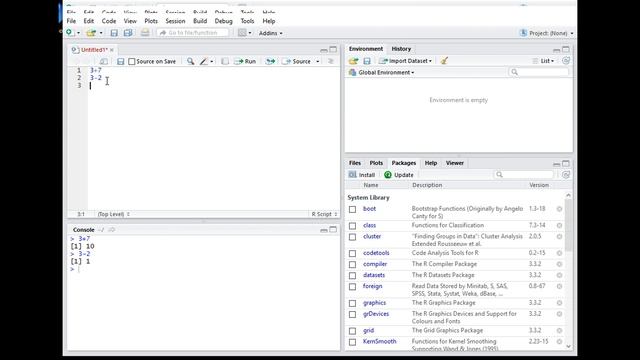This screenshot has width=640, height=360.
Task: Switch to the History tab
Action: pos(401,49)
